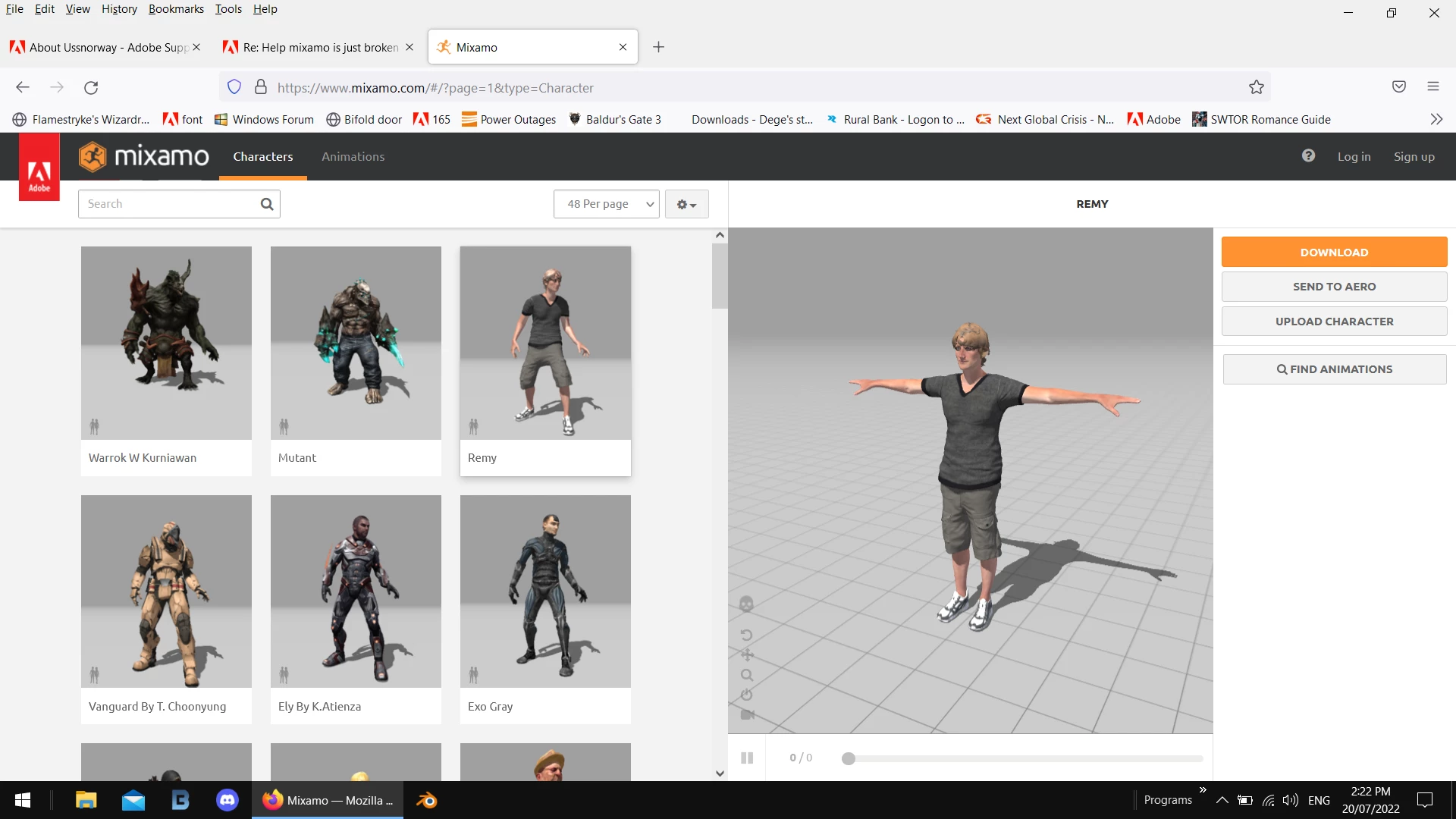This screenshot has width=1456, height=819.
Task: Switch to the Animations tab
Action: coord(353,156)
